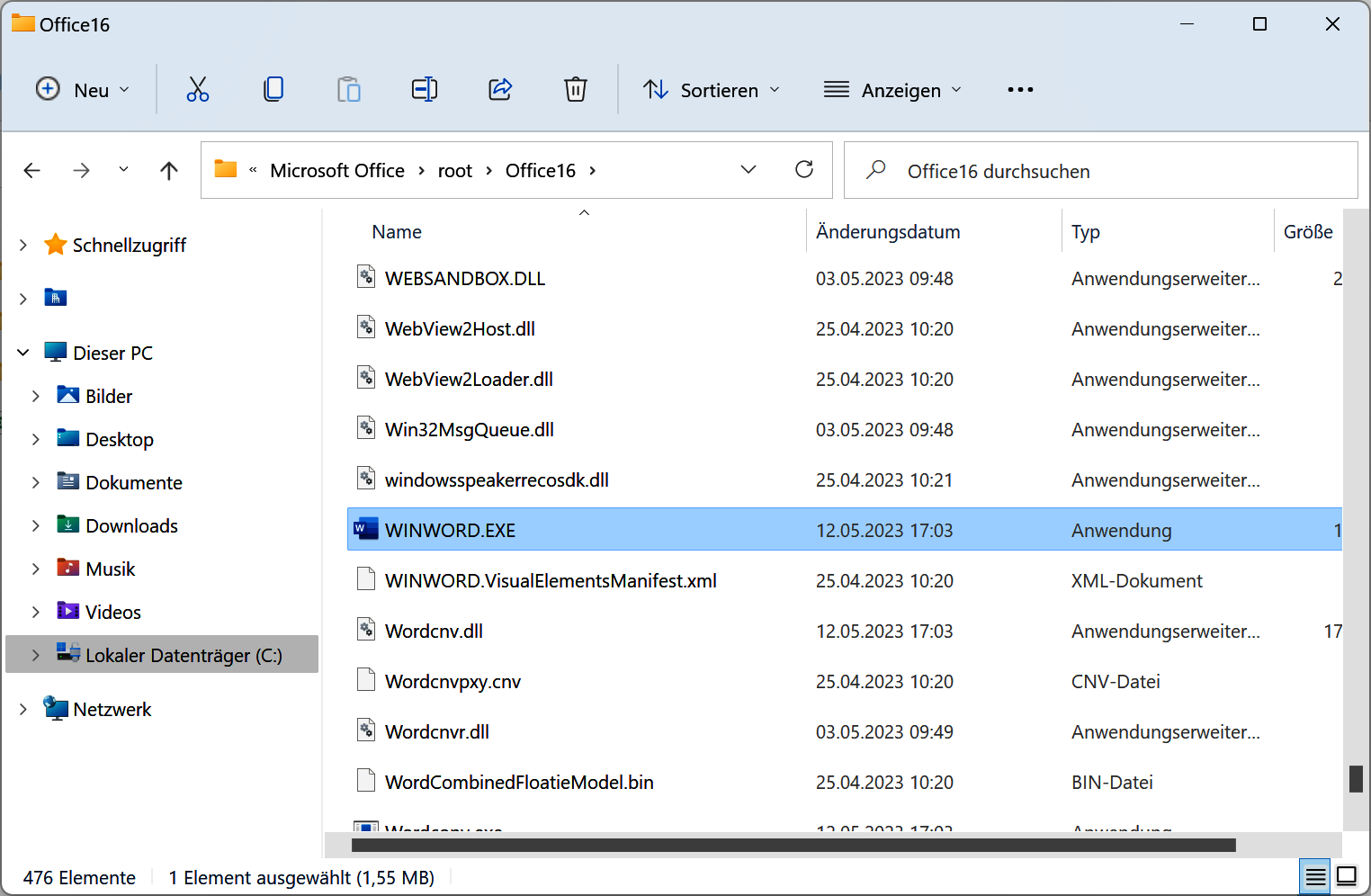Click the Copy icon in toolbar
The width and height of the screenshot is (1371, 896).
click(x=273, y=89)
